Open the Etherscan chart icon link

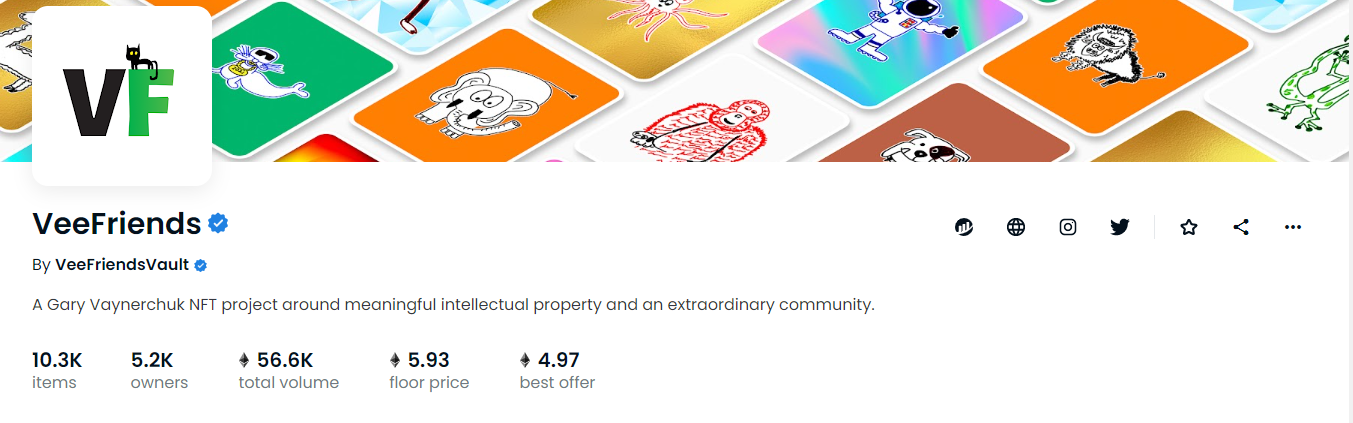(x=964, y=227)
